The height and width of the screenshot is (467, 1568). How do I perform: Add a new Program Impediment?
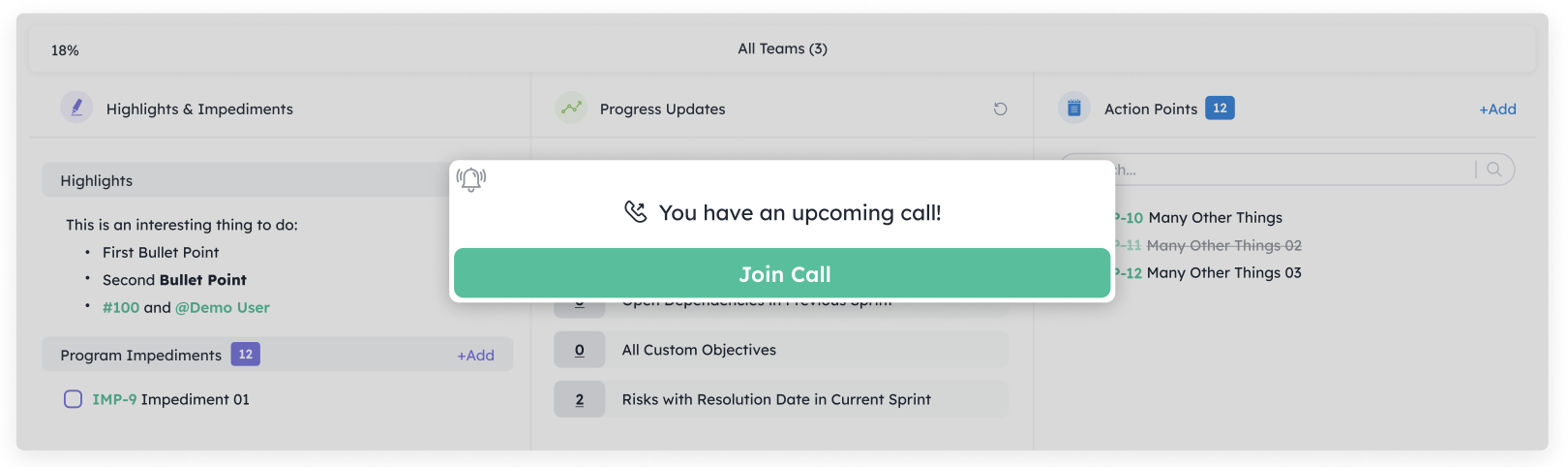tap(475, 356)
